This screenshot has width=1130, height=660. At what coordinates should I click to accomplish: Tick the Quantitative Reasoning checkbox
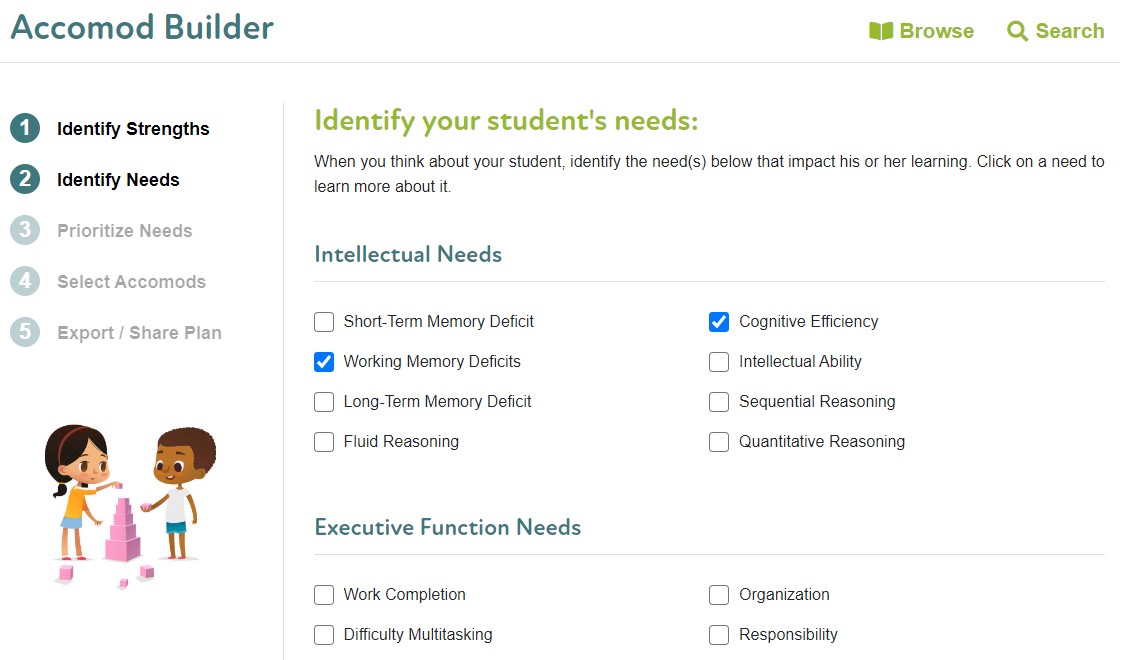(719, 442)
